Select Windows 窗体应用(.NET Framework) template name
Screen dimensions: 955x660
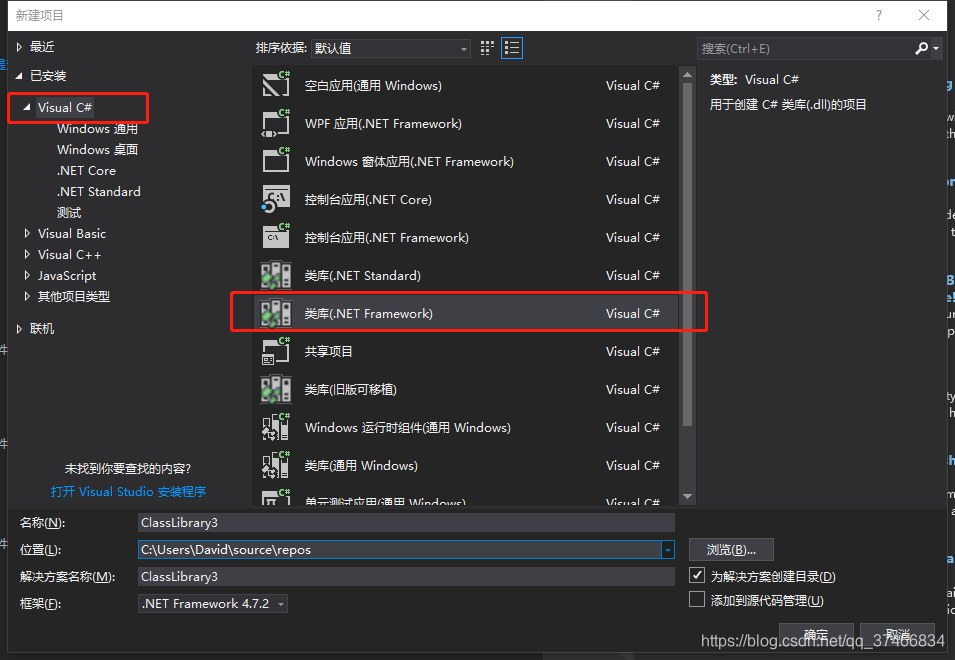409,161
